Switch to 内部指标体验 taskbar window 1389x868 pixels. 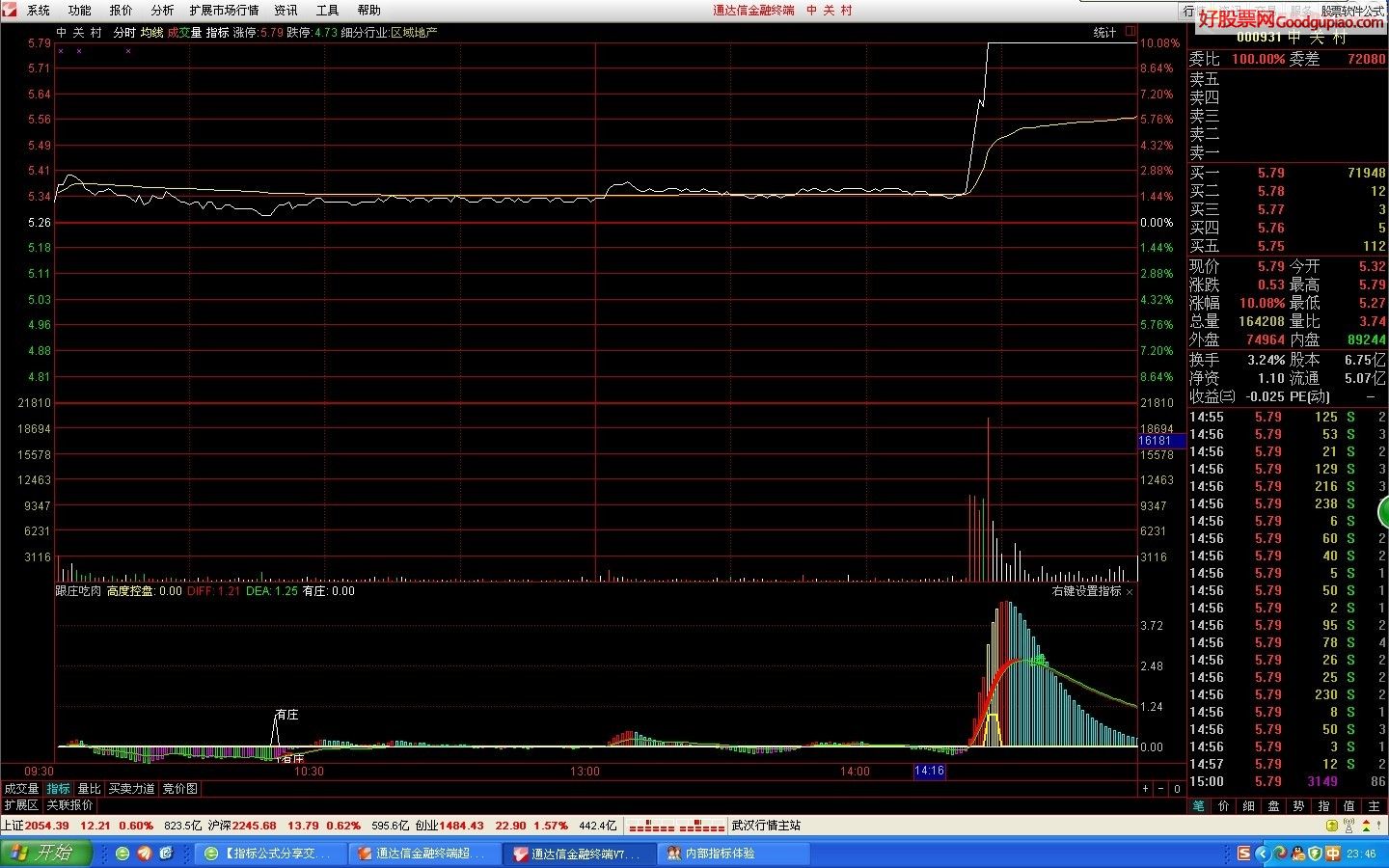click(733, 854)
